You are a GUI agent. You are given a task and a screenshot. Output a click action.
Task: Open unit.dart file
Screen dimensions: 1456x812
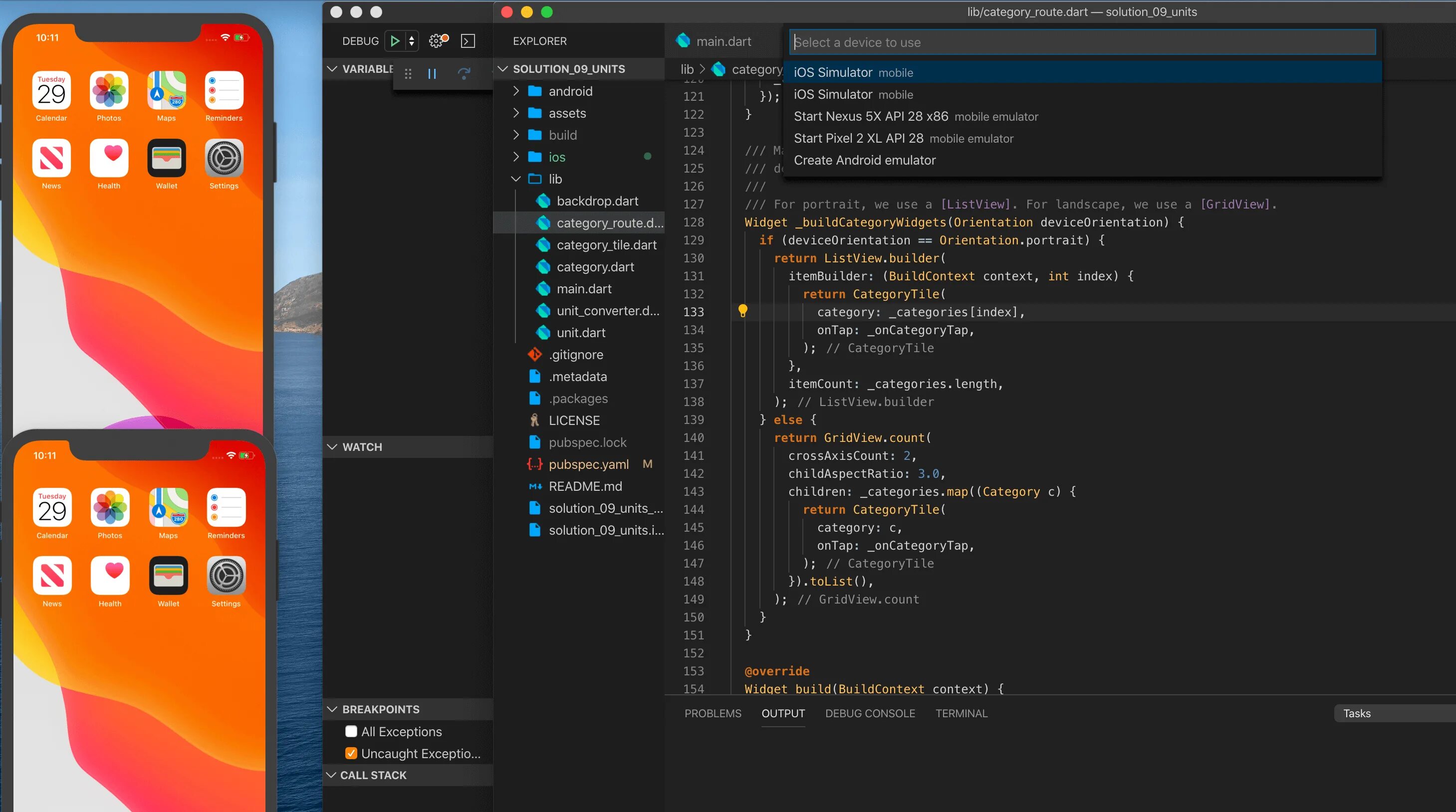[579, 332]
